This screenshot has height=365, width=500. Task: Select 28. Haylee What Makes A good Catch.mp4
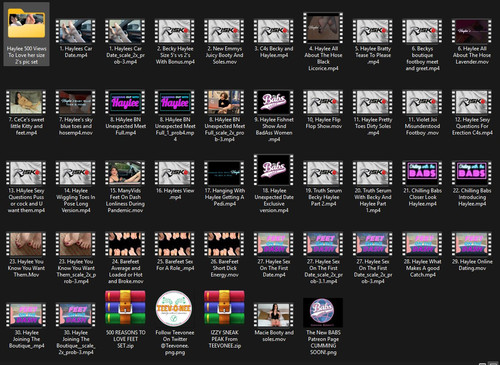[422, 244]
